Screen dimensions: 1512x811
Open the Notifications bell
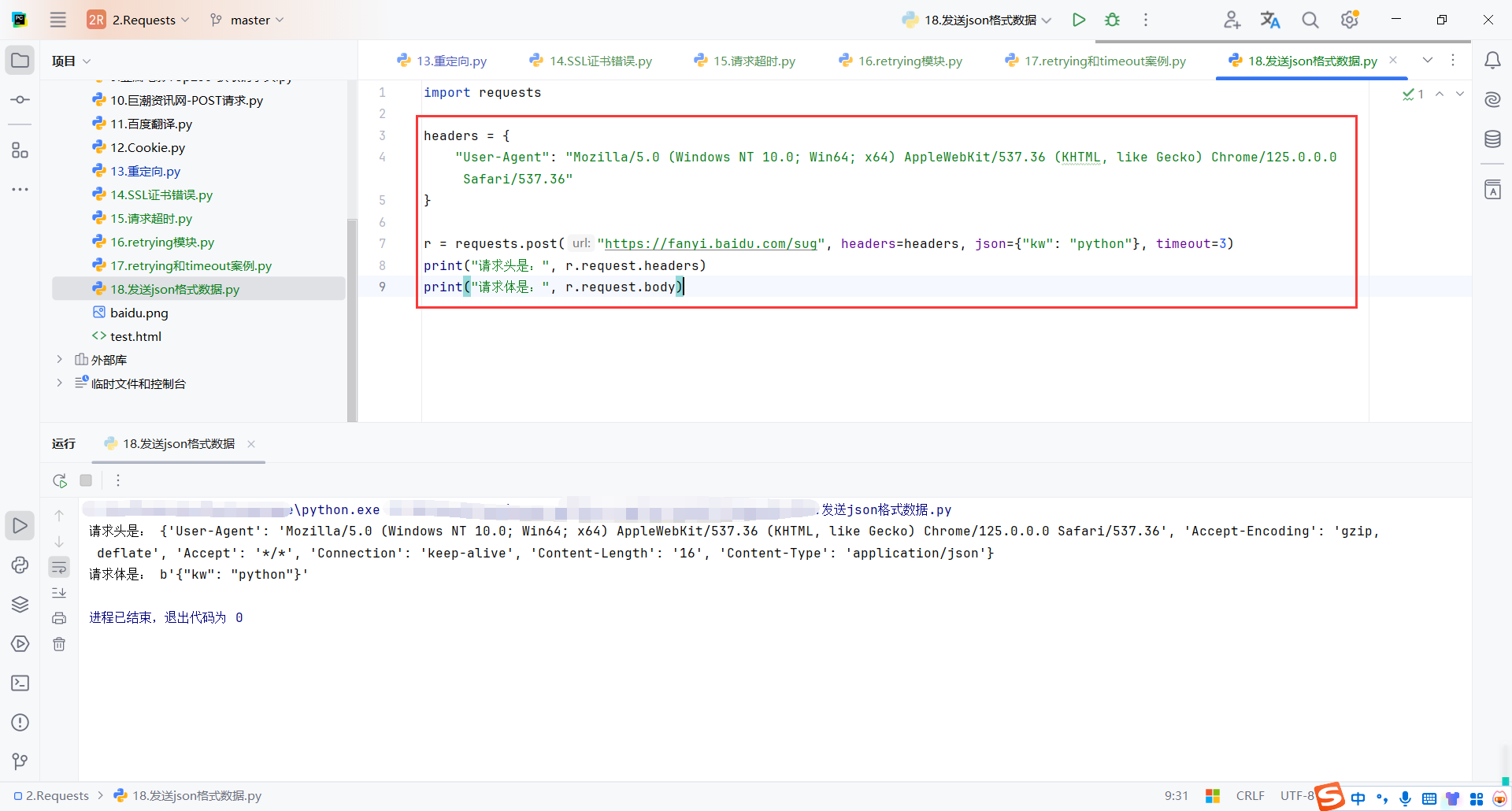(1492, 61)
